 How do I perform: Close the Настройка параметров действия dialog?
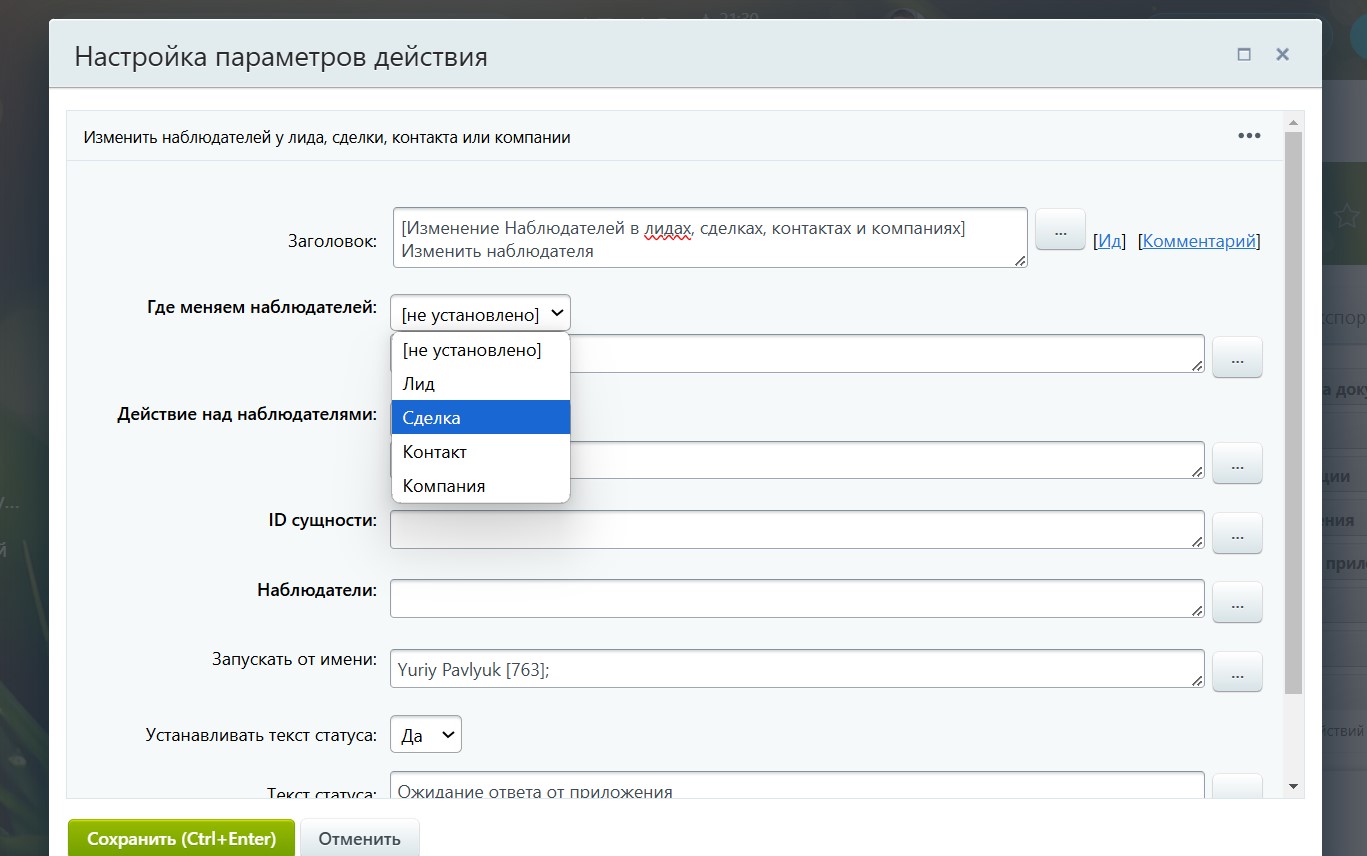pyautogui.click(x=1282, y=55)
